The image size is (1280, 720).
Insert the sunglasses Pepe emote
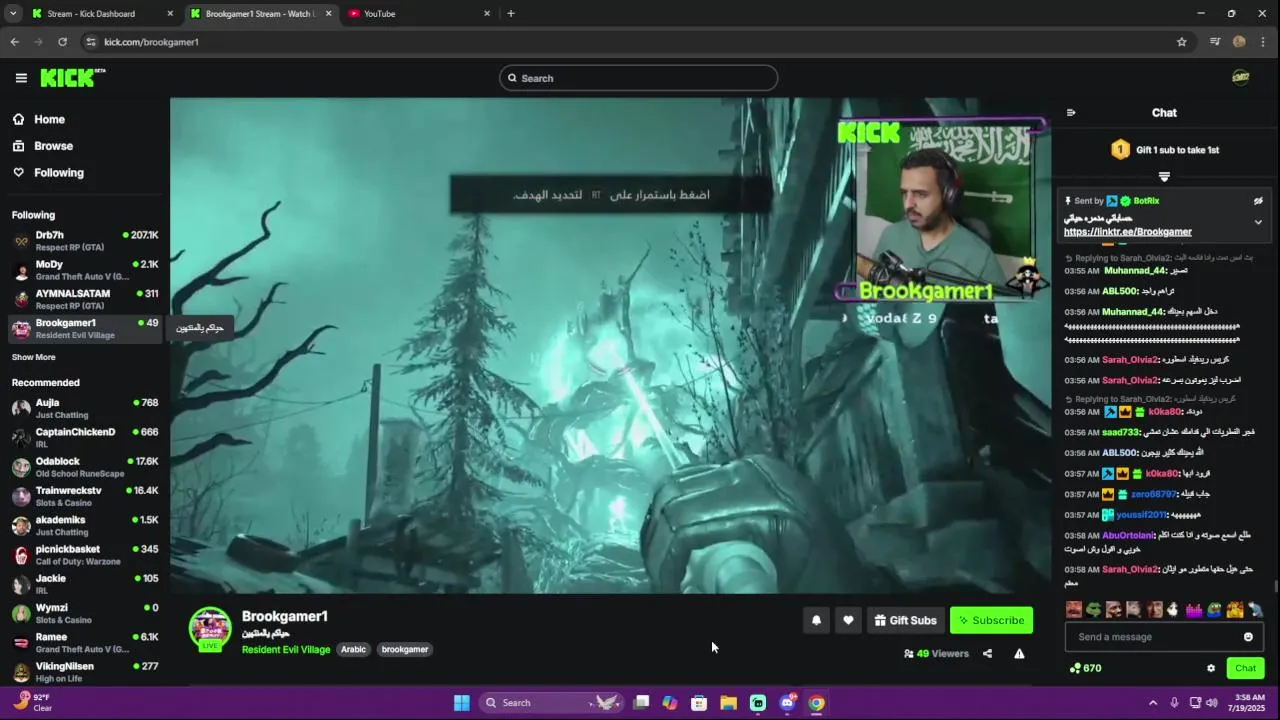point(1094,609)
